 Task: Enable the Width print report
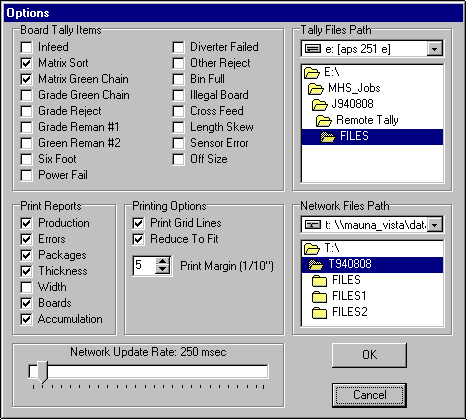click(26, 287)
